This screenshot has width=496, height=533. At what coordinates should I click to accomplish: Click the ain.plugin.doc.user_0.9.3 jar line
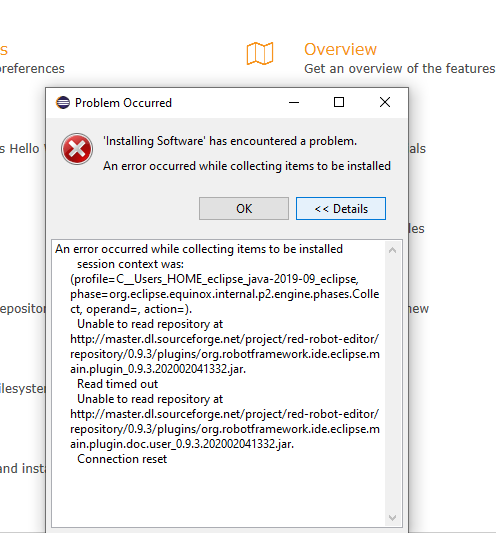coord(182,444)
